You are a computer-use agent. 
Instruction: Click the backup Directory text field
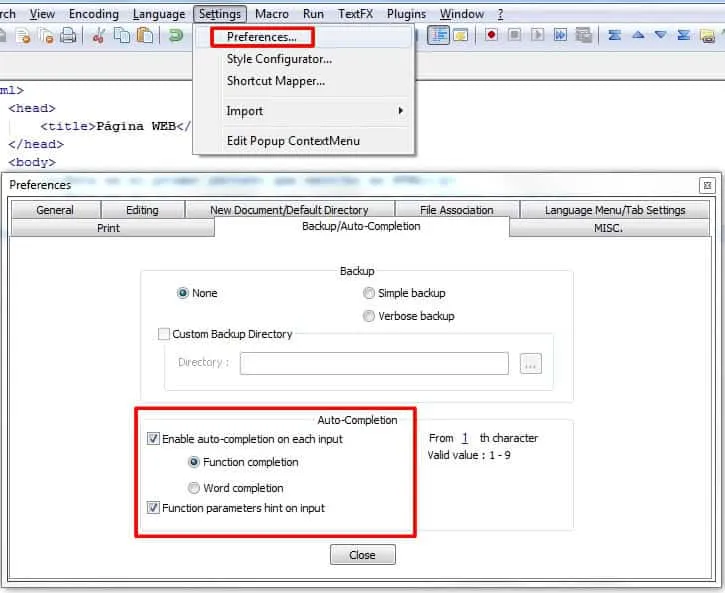(x=374, y=363)
